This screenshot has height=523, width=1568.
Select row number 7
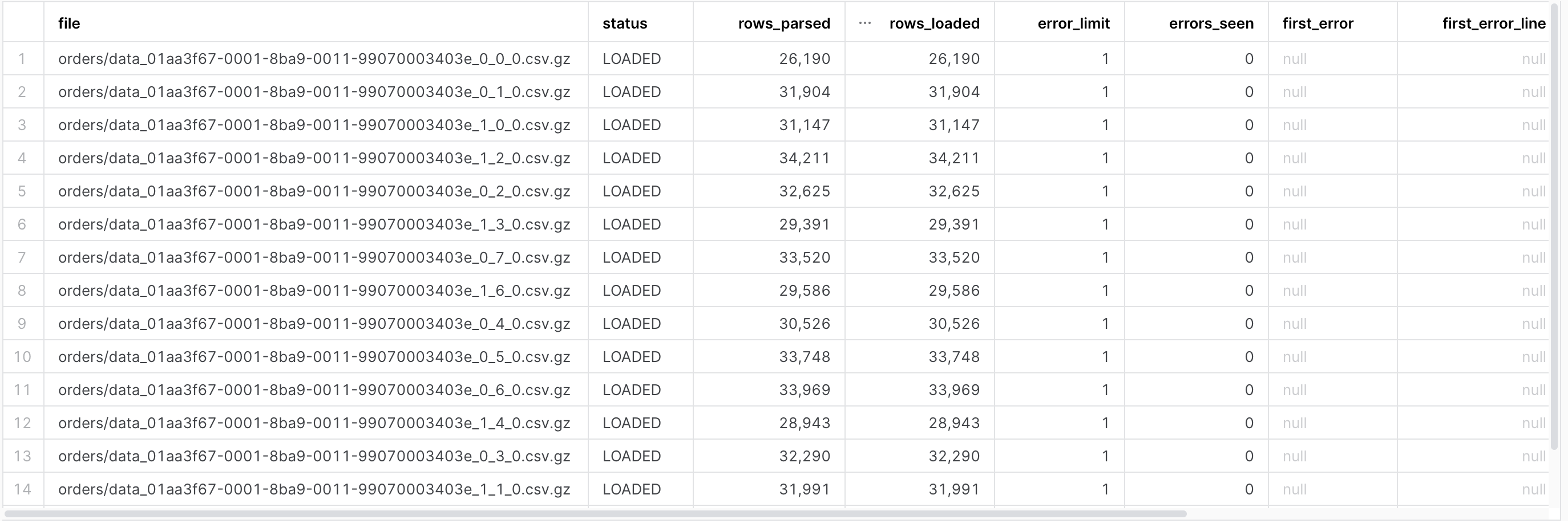22,258
